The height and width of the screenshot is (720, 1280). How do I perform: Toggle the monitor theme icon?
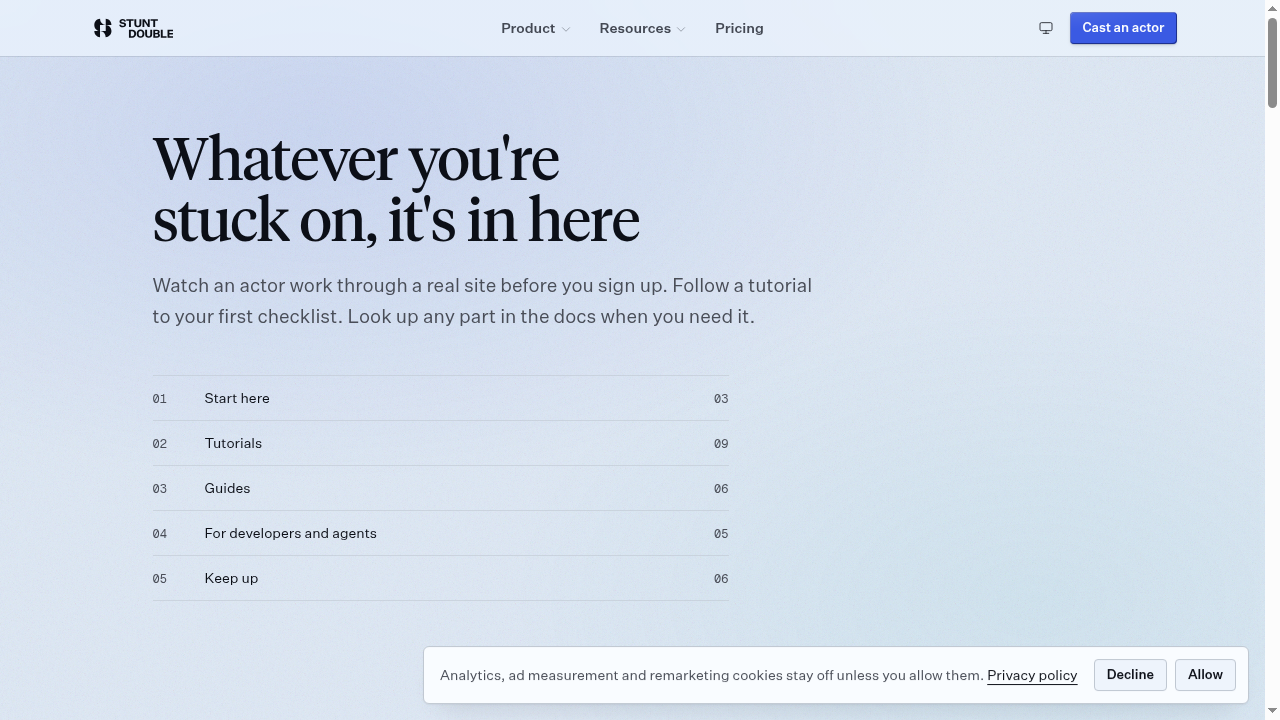click(1046, 28)
